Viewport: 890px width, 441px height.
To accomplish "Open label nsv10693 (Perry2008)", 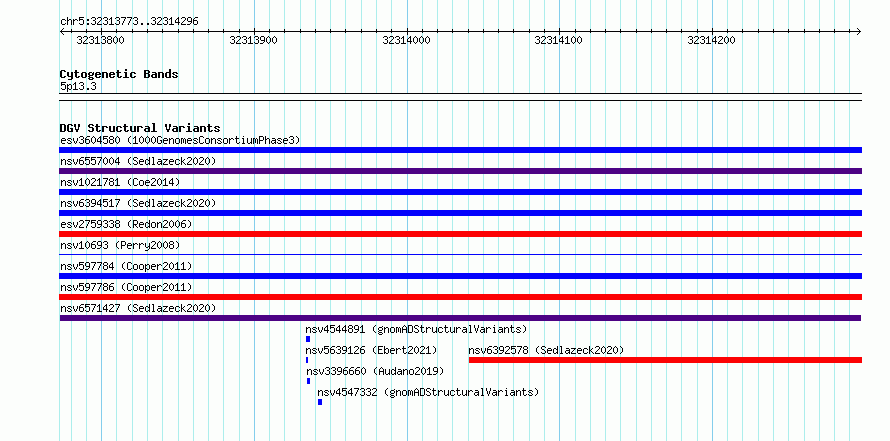I will [120, 245].
